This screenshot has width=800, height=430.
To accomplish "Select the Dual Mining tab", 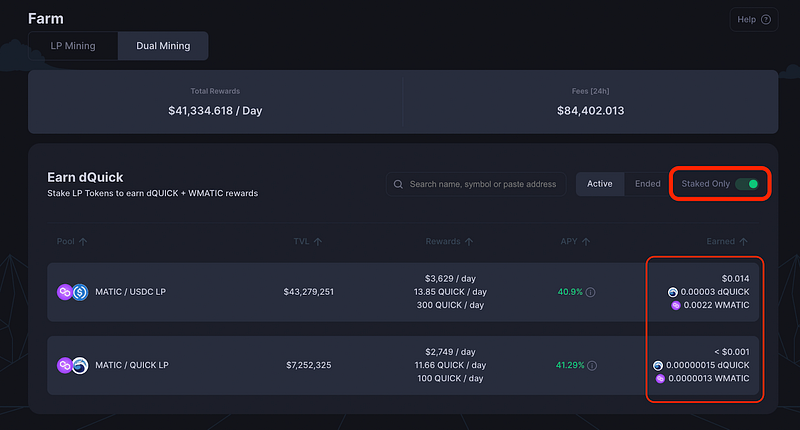I will pyautogui.click(x=163, y=46).
